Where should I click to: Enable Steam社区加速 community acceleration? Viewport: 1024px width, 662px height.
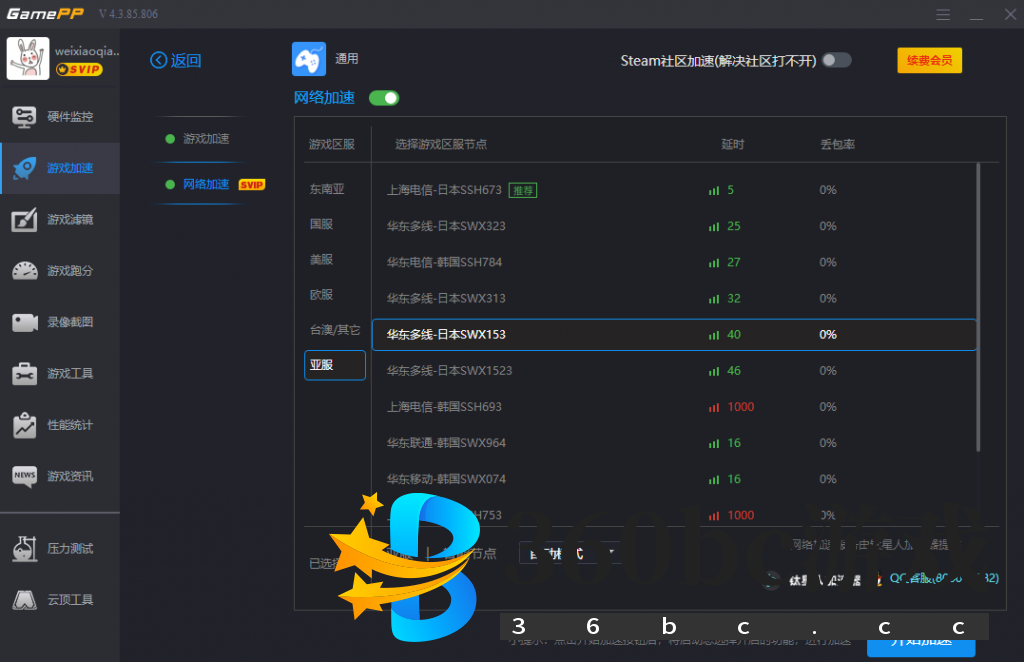click(x=836, y=60)
